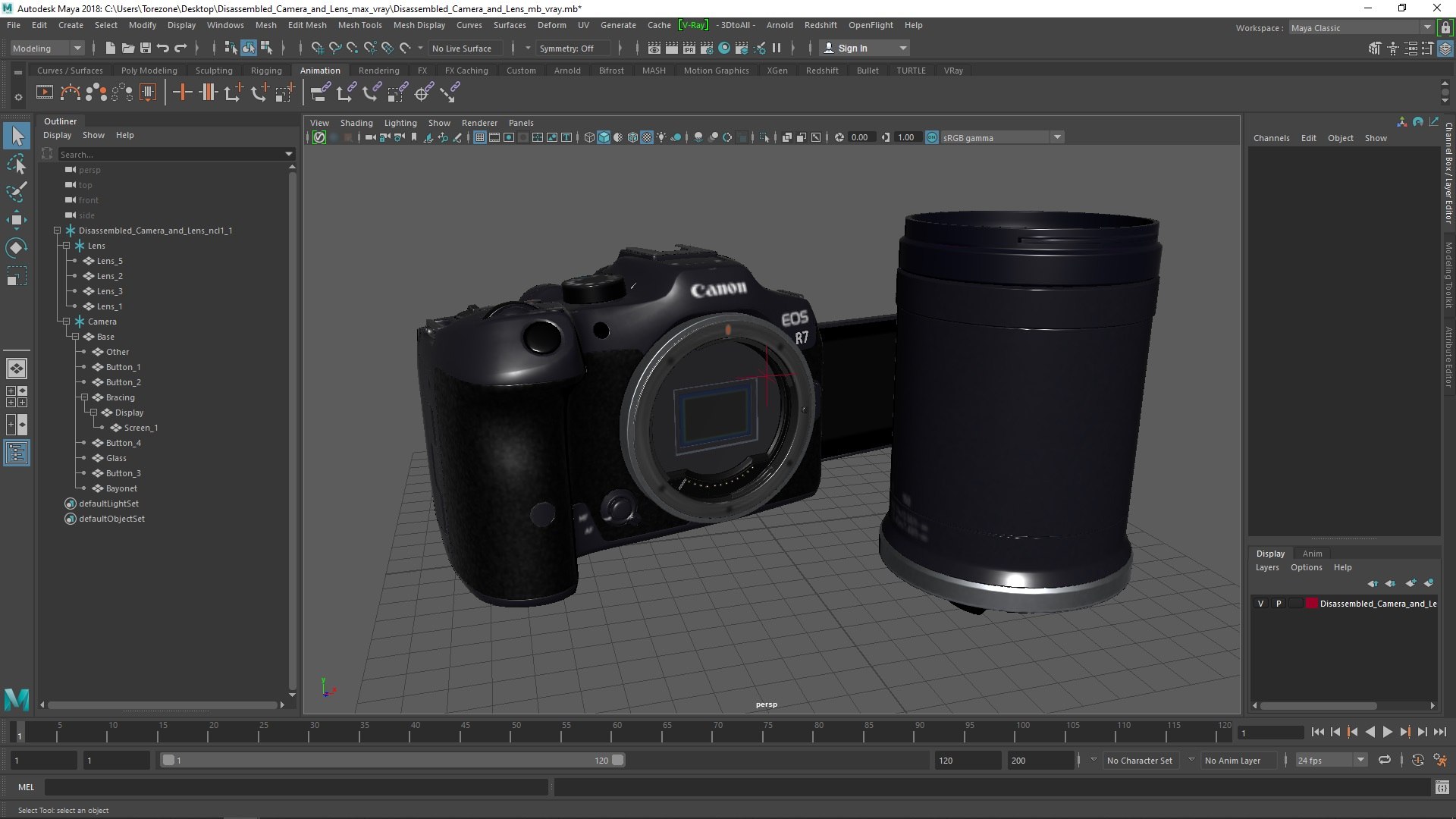Step to next key button
The image size is (1456, 819).
[x=1405, y=732]
